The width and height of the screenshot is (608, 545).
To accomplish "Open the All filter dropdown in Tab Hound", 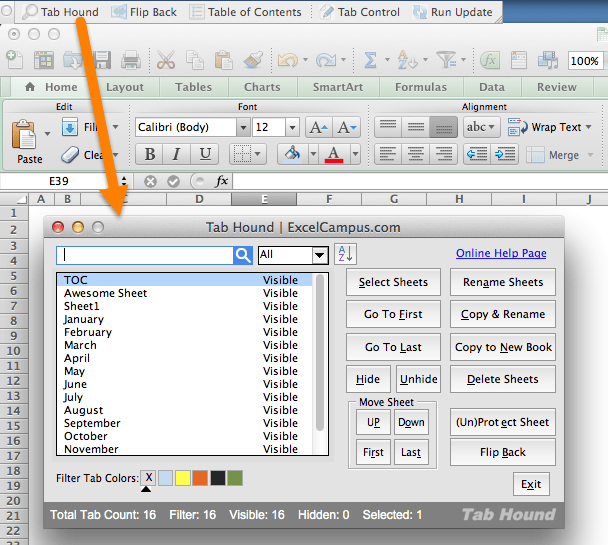I will (x=319, y=255).
